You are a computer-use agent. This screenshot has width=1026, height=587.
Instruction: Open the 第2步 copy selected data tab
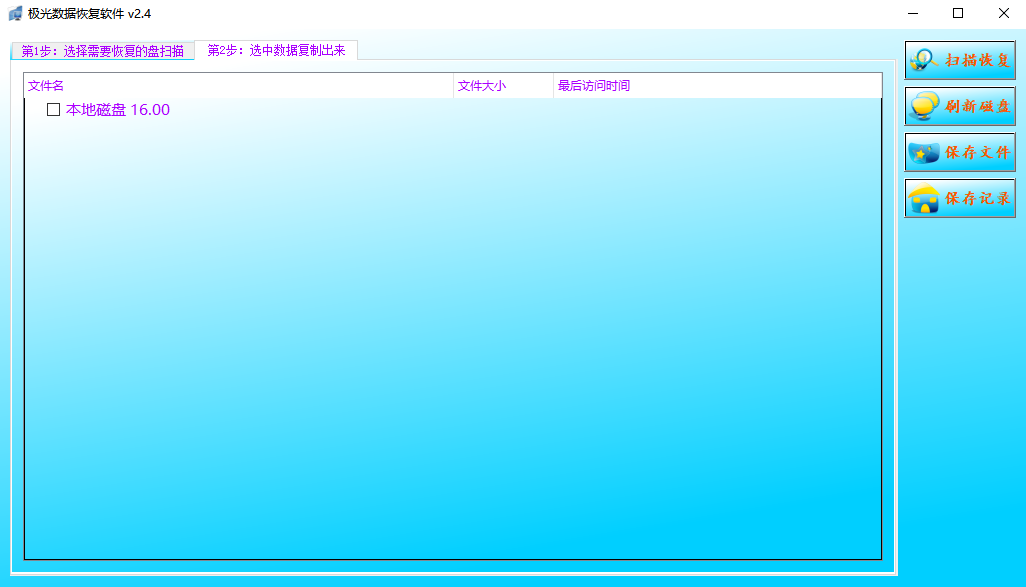276,50
